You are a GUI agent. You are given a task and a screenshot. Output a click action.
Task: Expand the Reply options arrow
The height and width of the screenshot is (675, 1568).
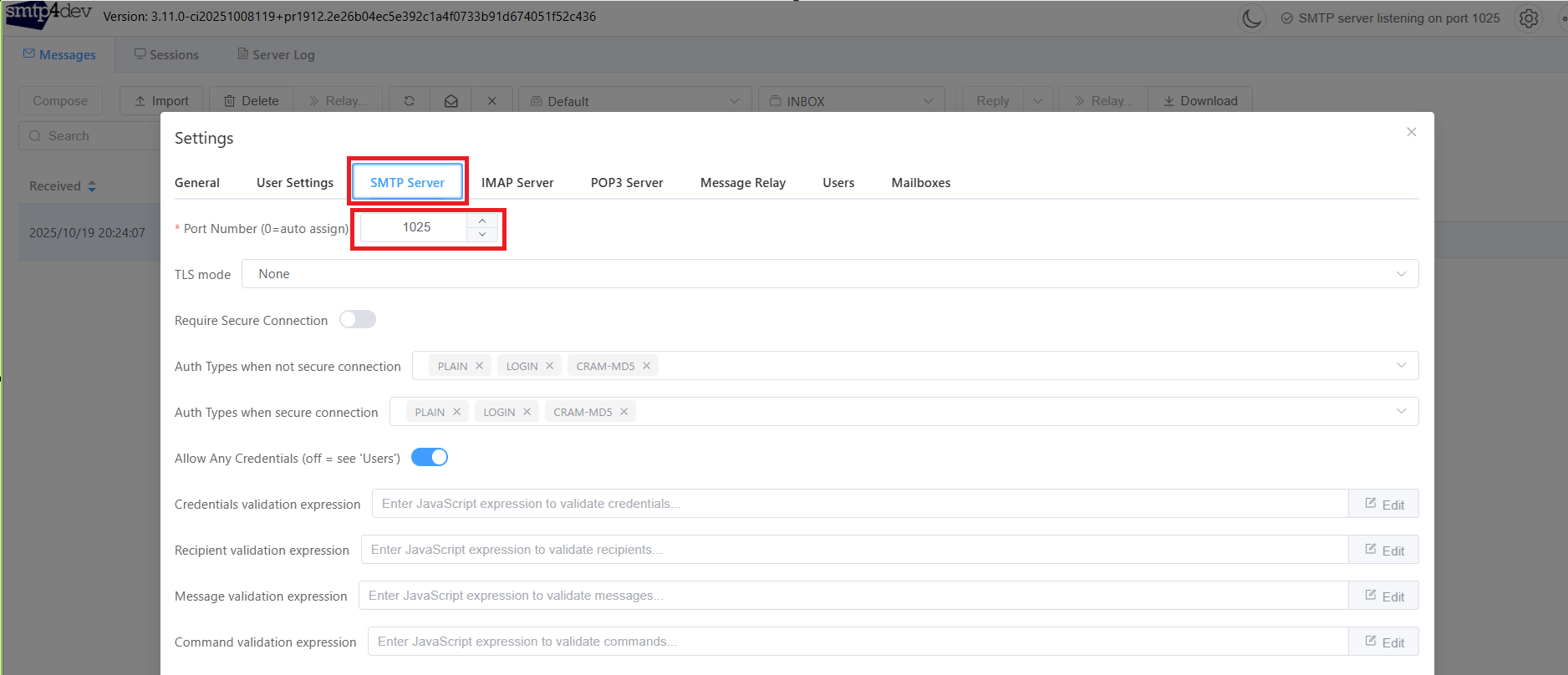point(1038,100)
